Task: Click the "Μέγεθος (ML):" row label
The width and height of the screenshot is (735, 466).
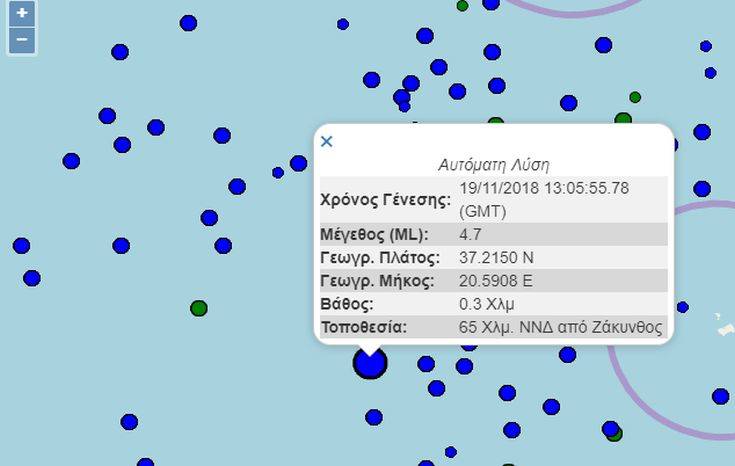Action: pyautogui.click(x=374, y=235)
